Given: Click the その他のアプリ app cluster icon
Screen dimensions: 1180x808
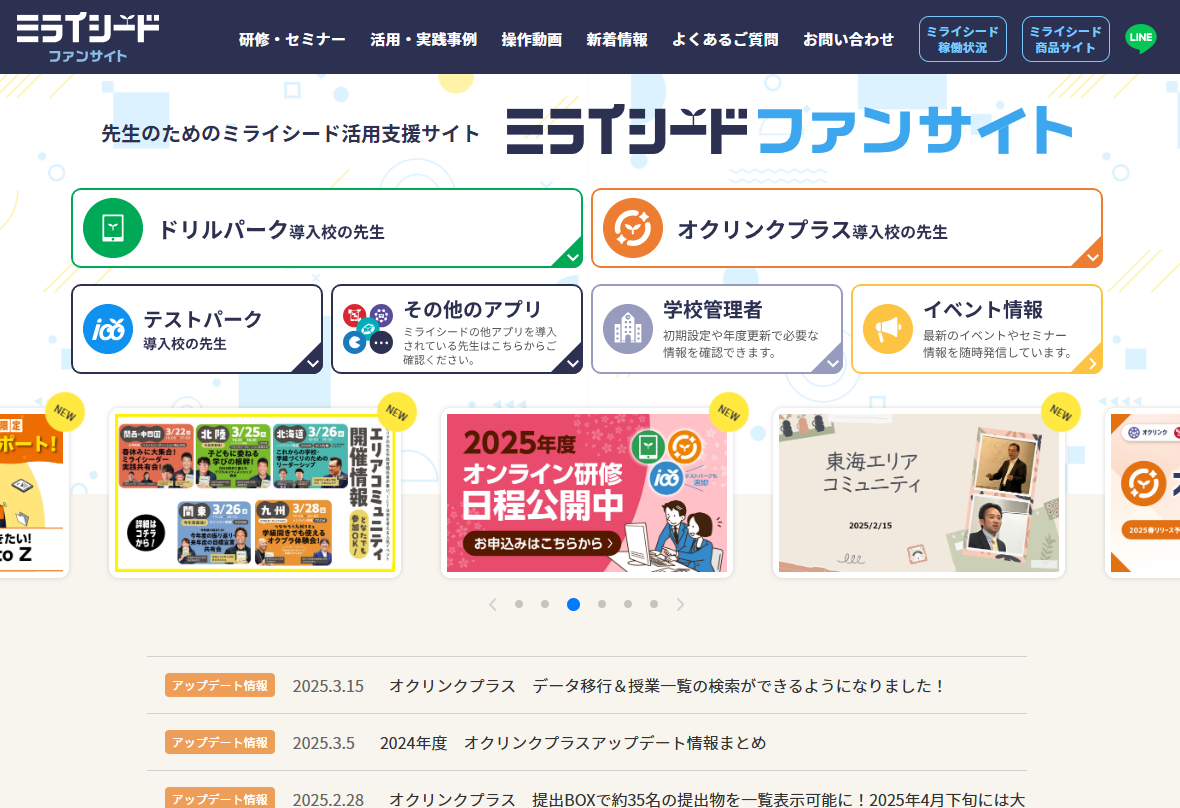Looking at the screenshot, I should [368, 329].
